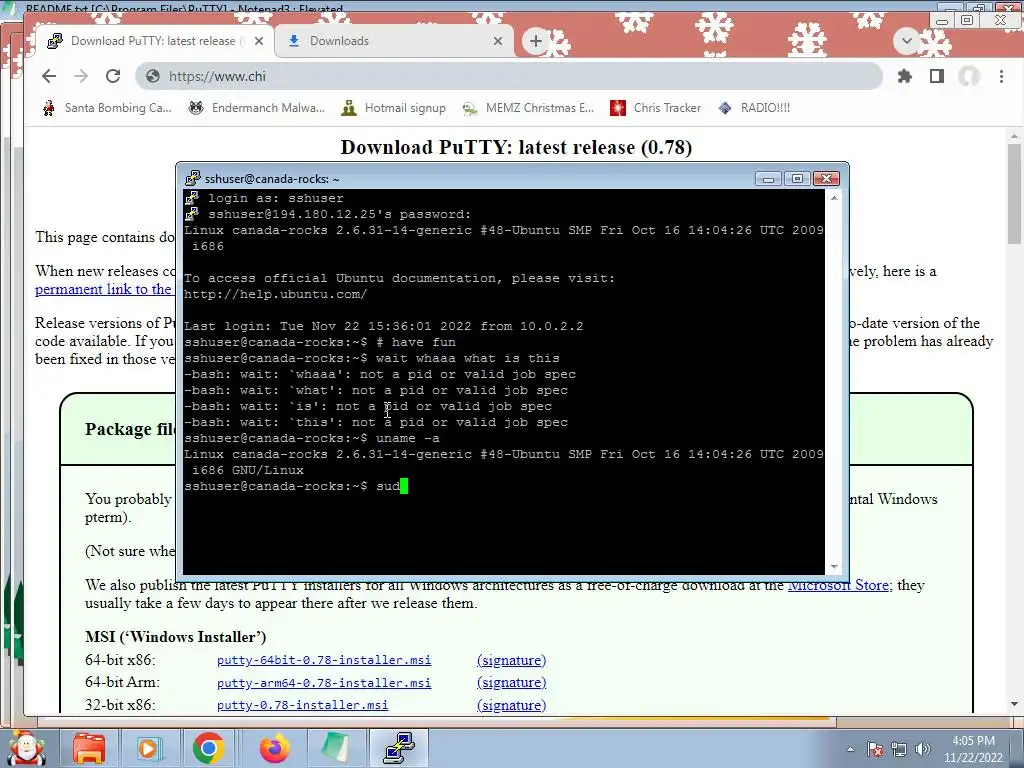This screenshot has width=1024, height=768.
Task: Click the Action Center flag tray icon
Action: 875,749
